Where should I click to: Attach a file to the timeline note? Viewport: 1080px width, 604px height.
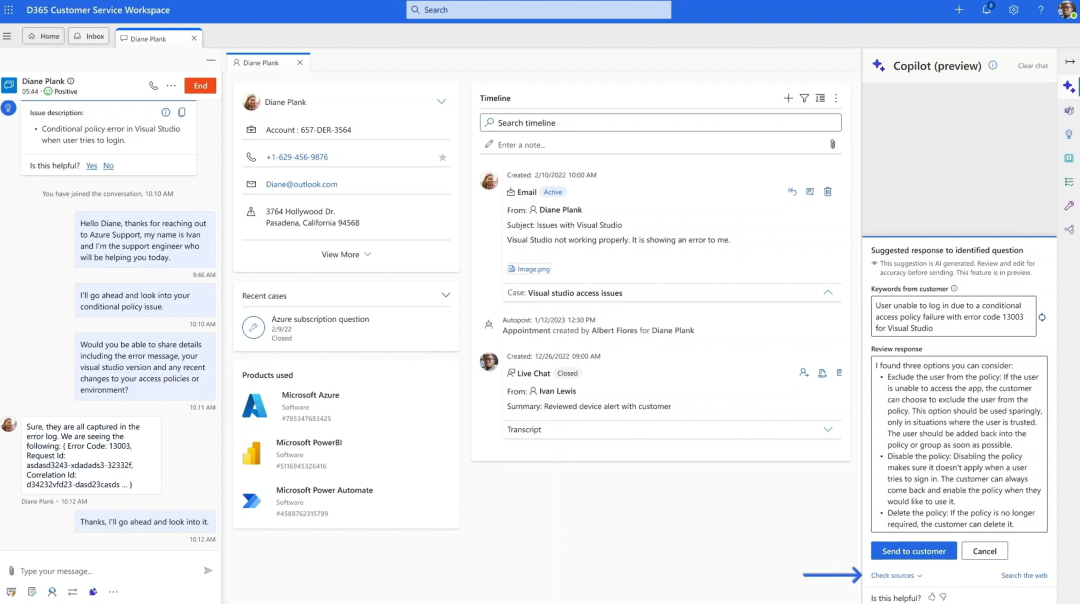(832, 145)
